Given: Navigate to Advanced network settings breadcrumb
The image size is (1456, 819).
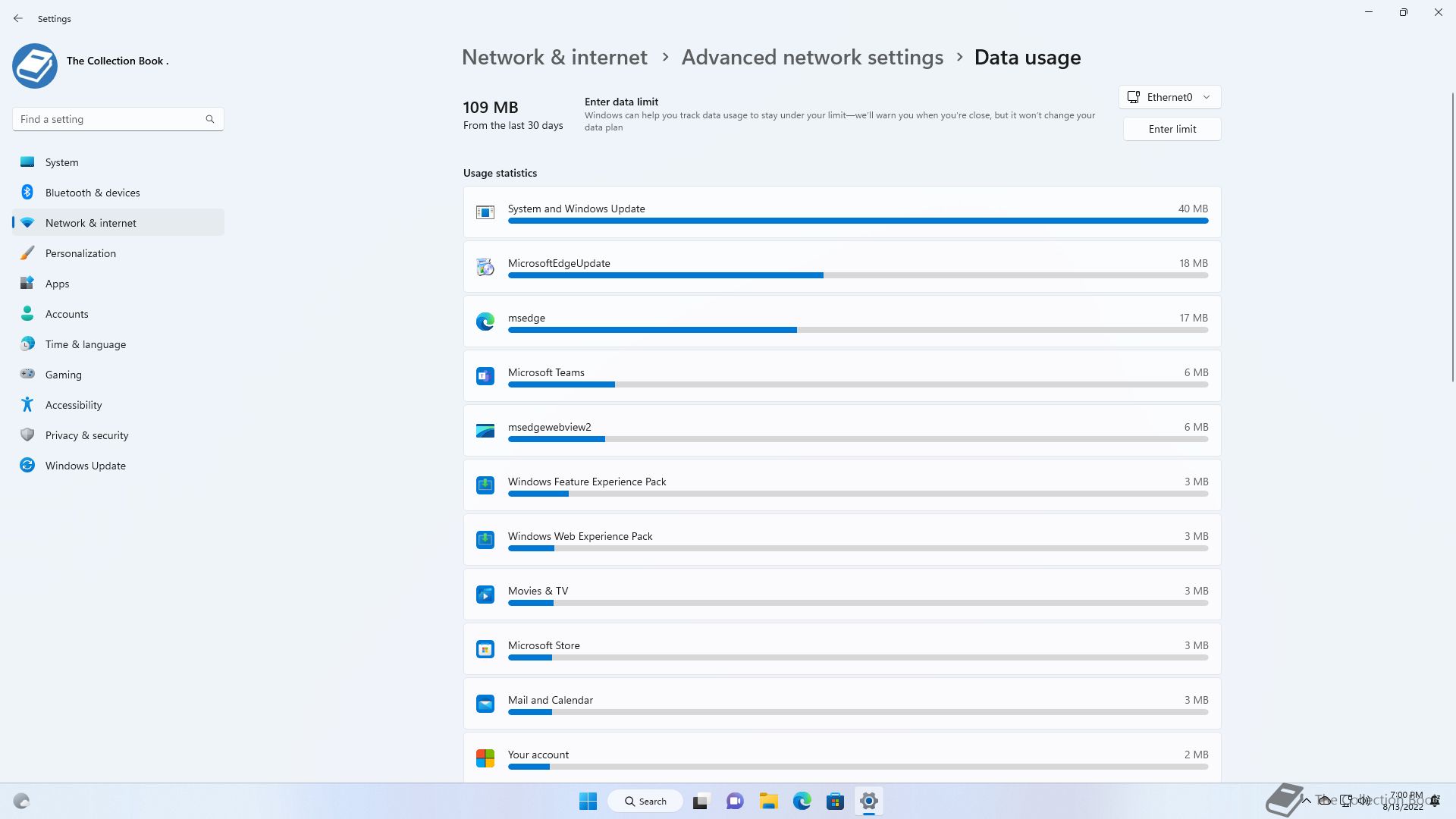Looking at the screenshot, I should tap(812, 58).
